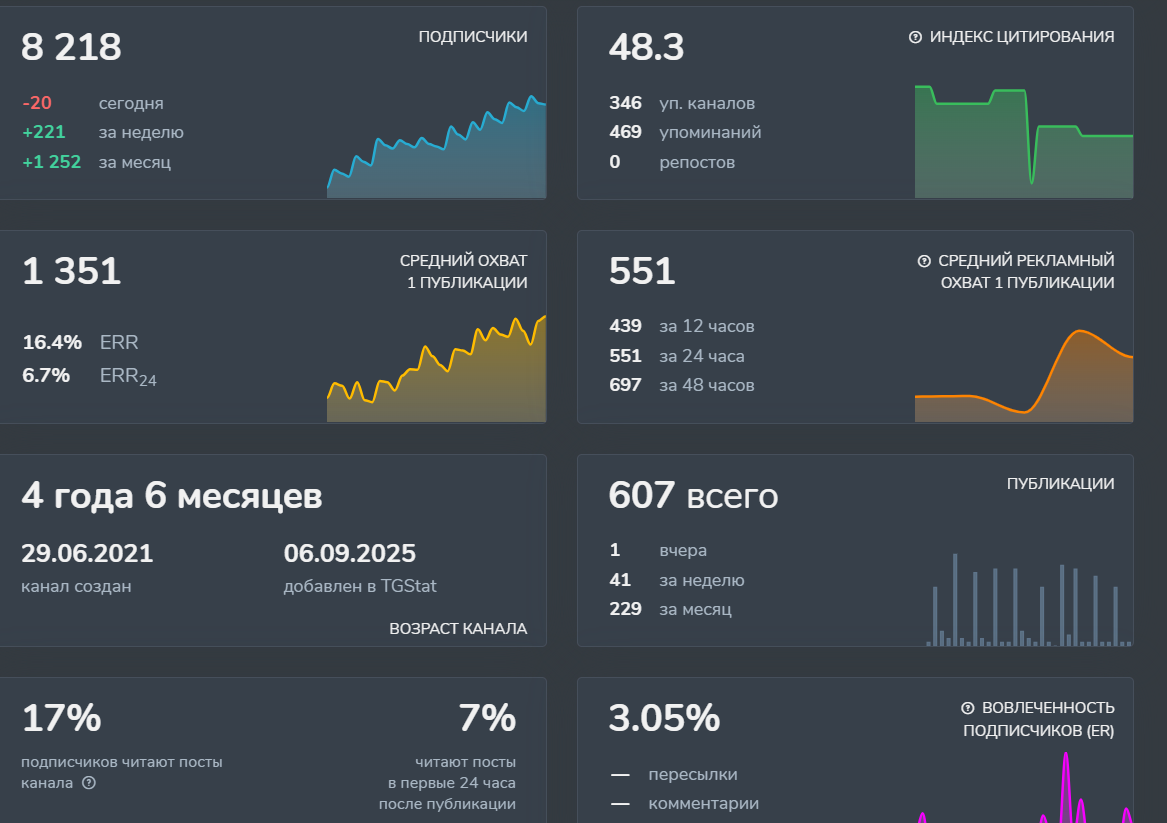Click the Публикации card title
The height and width of the screenshot is (823, 1167).
[x=1061, y=484]
